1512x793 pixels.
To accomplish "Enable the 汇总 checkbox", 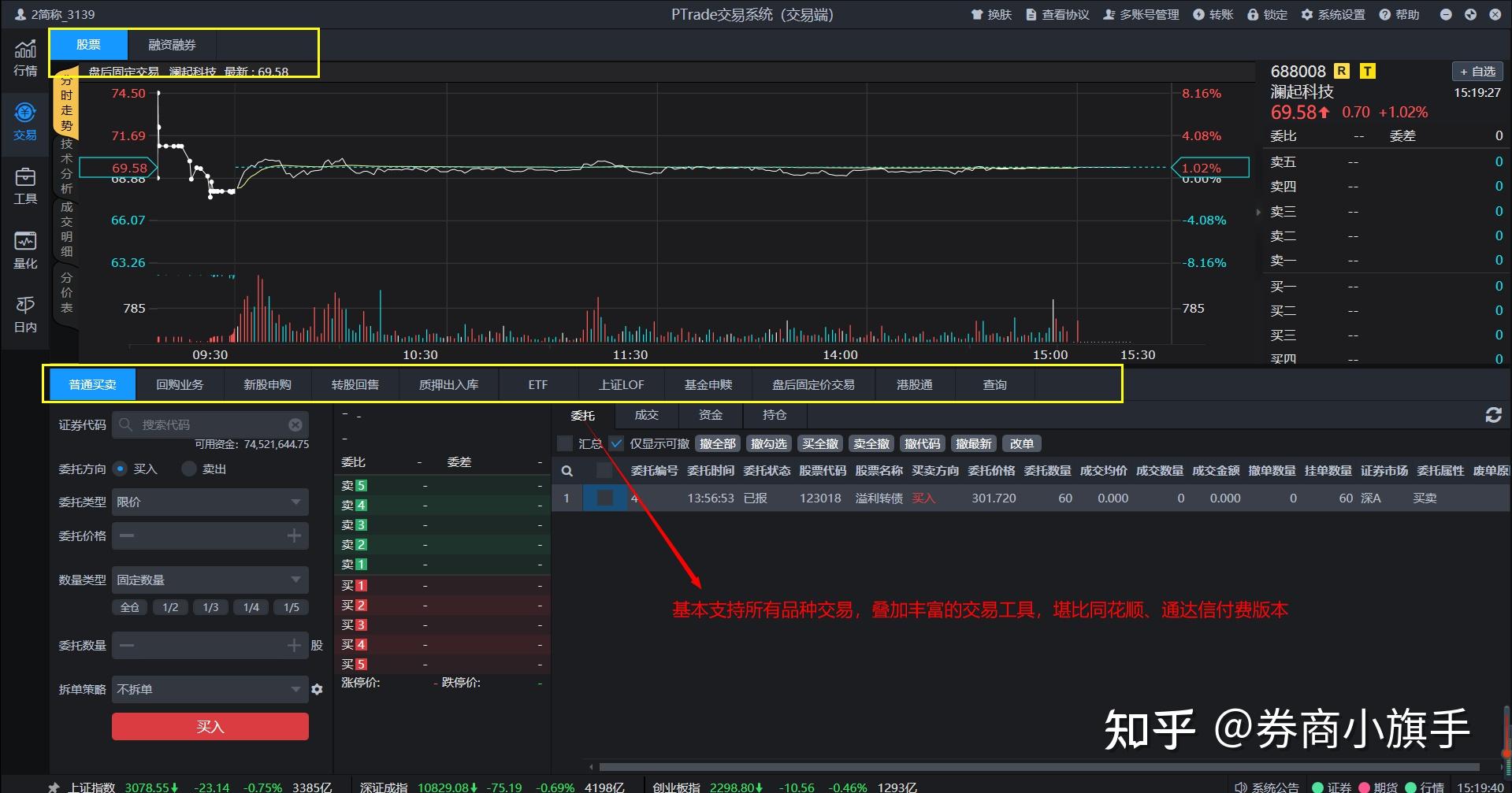I will [x=565, y=443].
